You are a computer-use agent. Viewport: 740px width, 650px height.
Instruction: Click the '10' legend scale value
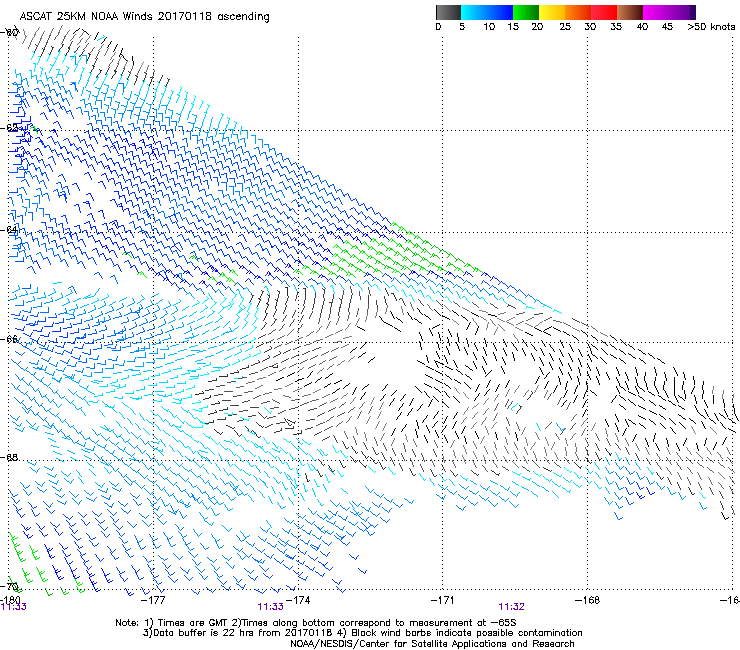pos(489,27)
